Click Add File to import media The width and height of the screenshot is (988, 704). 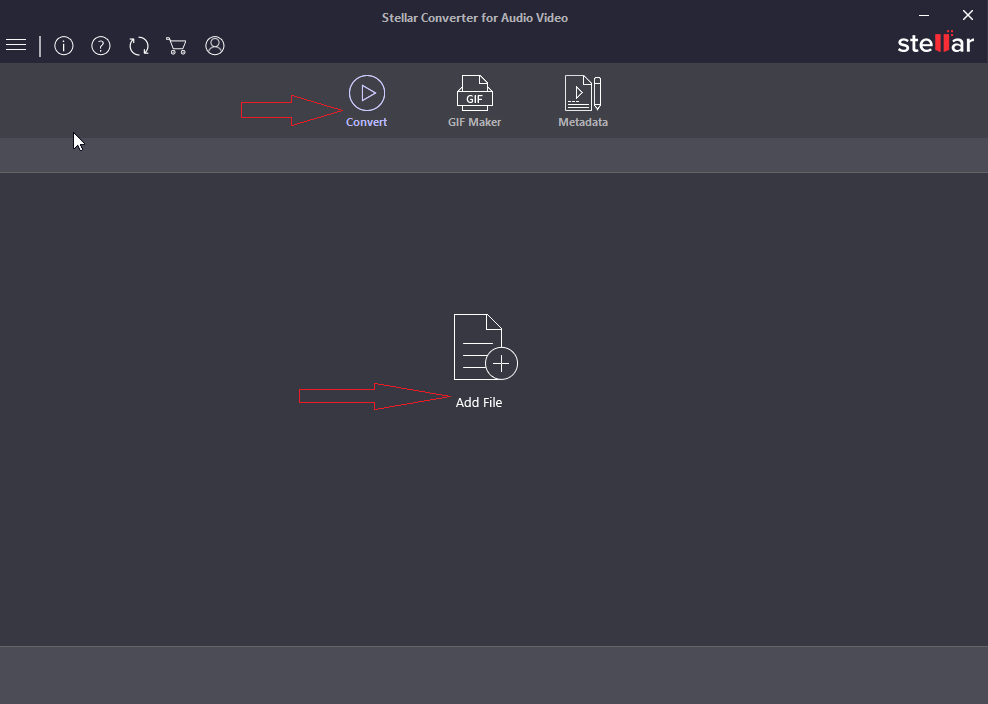point(479,402)
